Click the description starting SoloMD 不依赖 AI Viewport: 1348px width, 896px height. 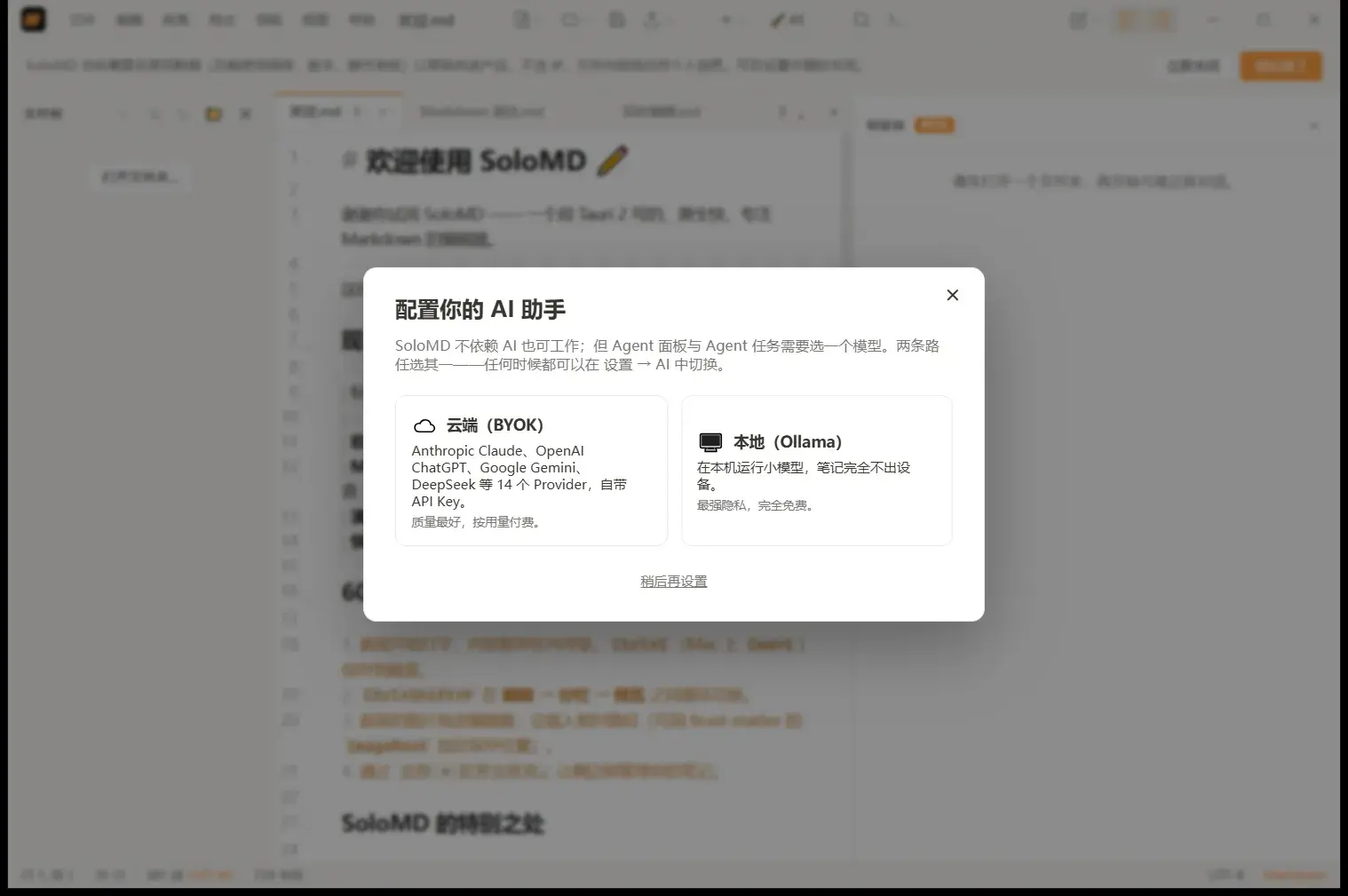click(x=667, y=355)
